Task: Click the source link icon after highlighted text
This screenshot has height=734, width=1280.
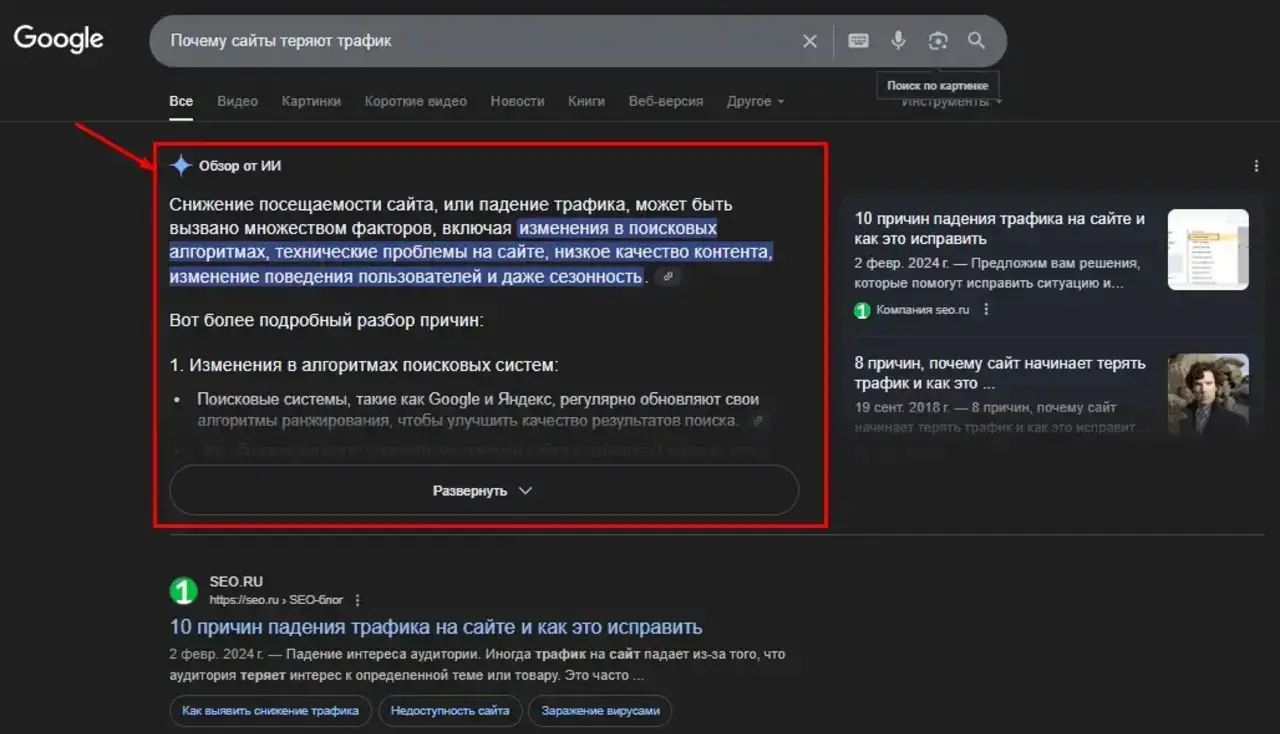Action: pyautogui.click(x=667, y=277)
